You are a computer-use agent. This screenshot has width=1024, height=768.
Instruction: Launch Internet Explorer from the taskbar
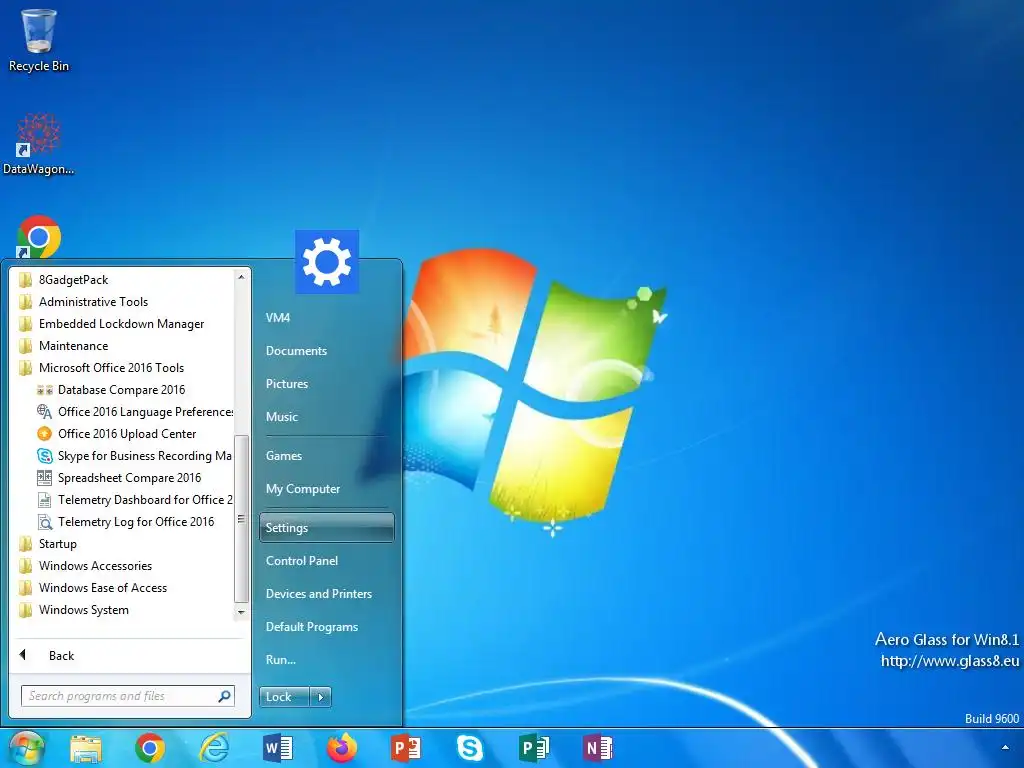(214, 748)
